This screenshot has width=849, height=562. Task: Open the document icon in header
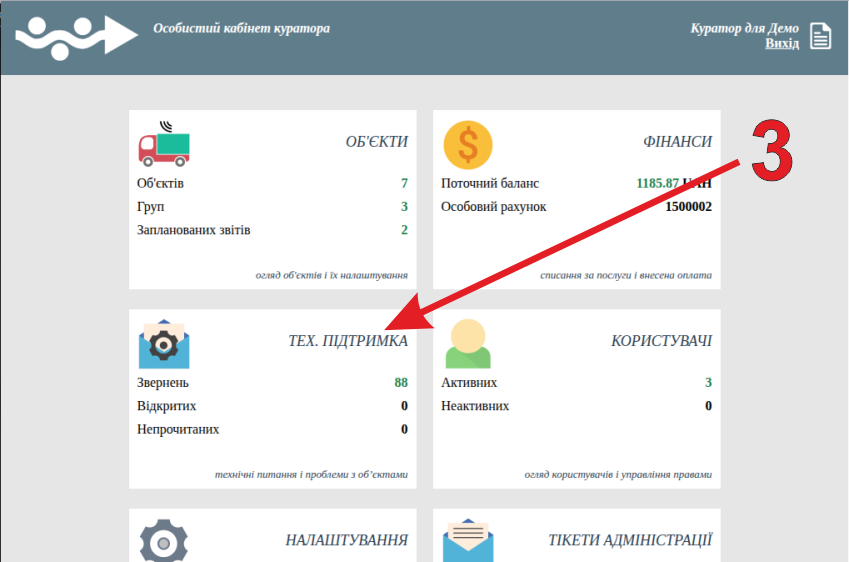click(x=820, y=36)
